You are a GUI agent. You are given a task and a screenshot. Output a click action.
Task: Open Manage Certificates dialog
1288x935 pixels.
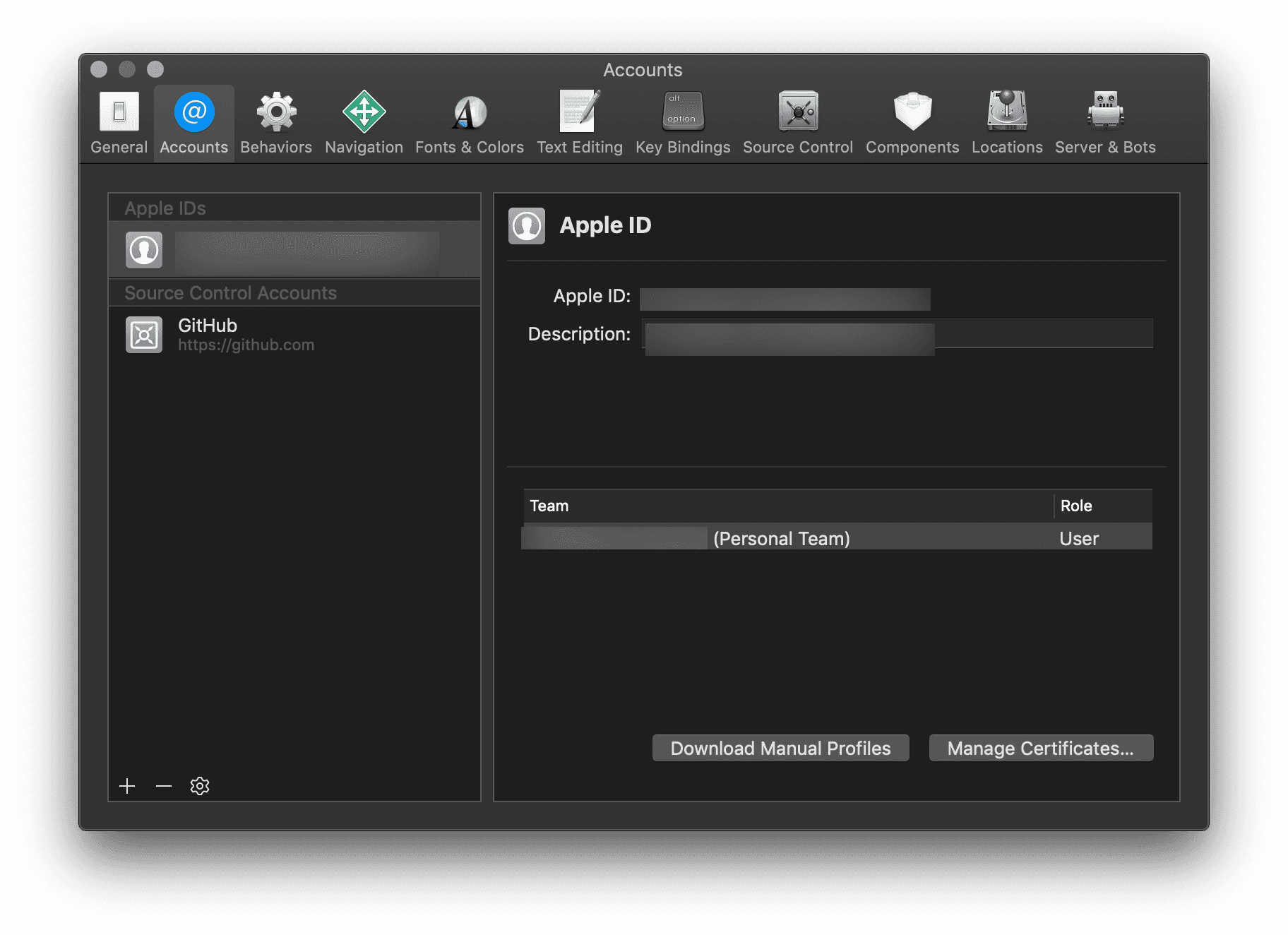tap(1040, 749)
